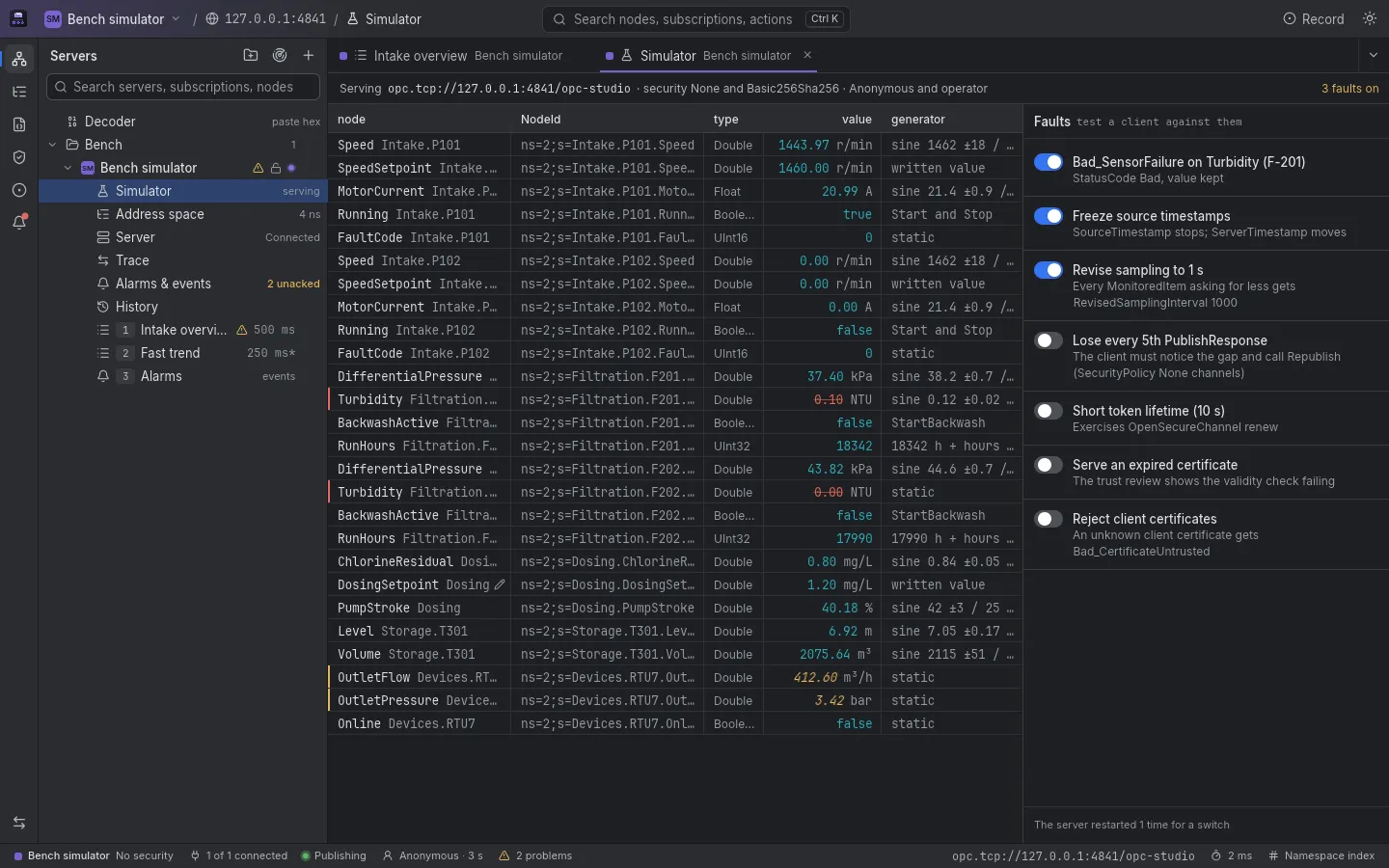
Task: Click the Namespace index hash icon
Action: tap(1273, 855)
